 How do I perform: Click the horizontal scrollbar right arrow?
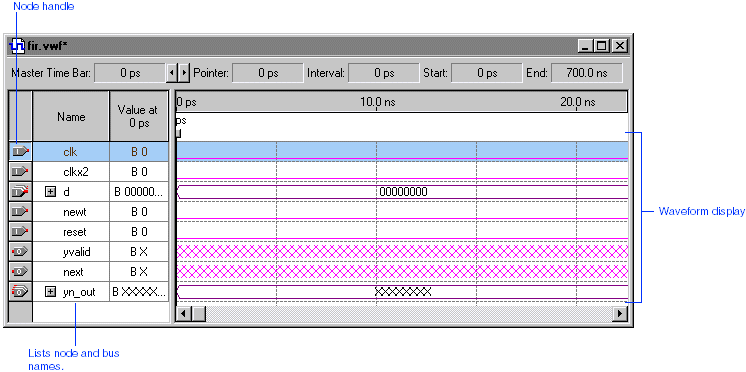pos(619,313)
